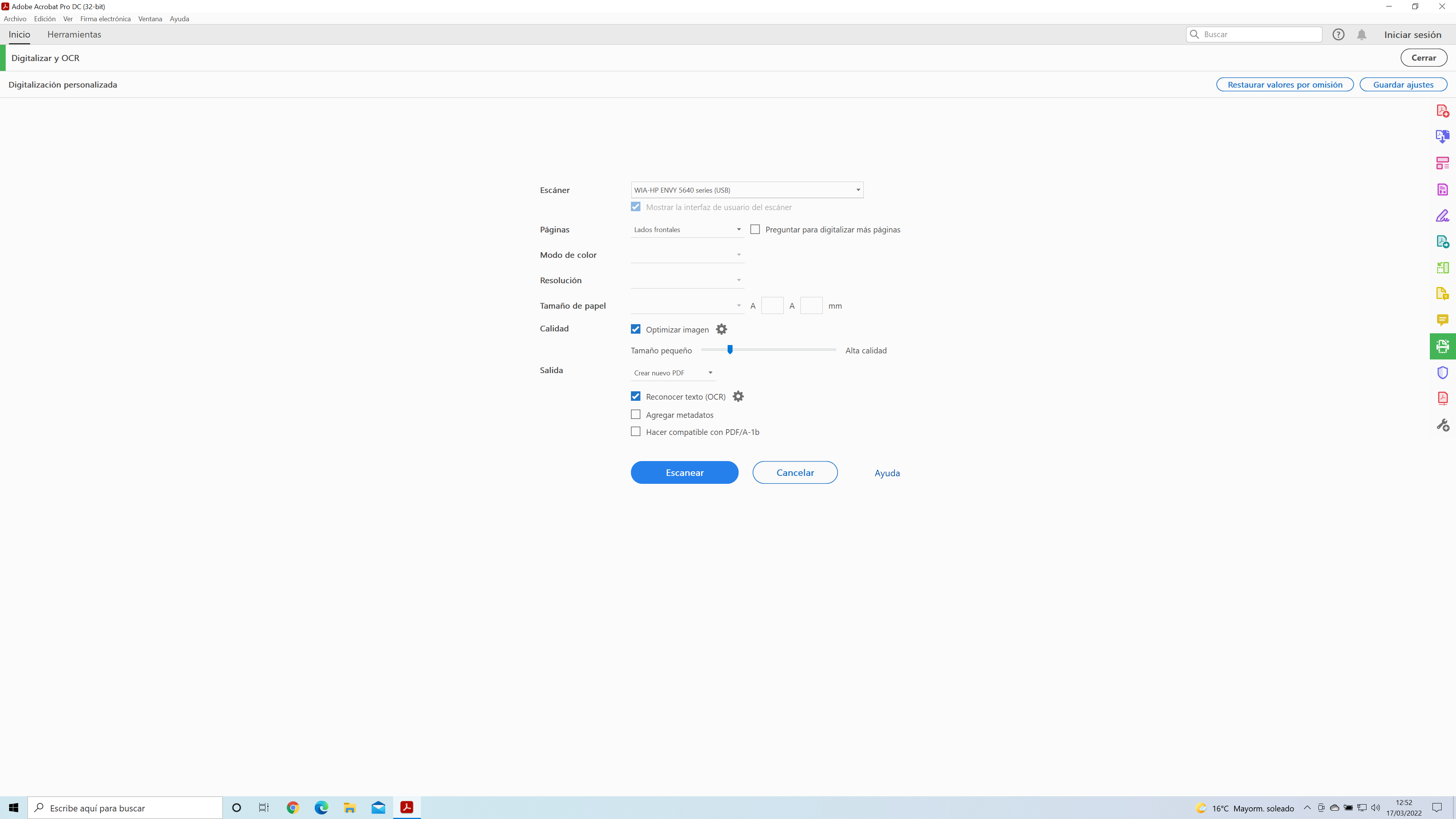This screenshot has width=1456, height=819.
Task: Click Restaurar valores por omisión
Action: pos(1285,85)
